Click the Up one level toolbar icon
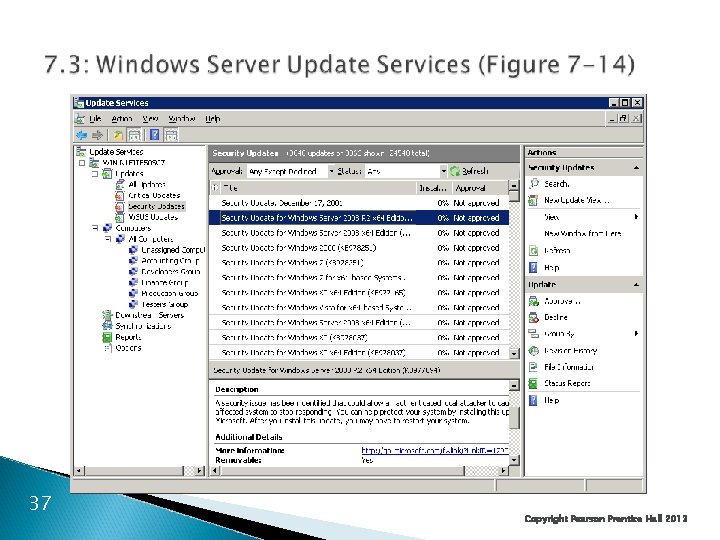 [x=118, y=135]
